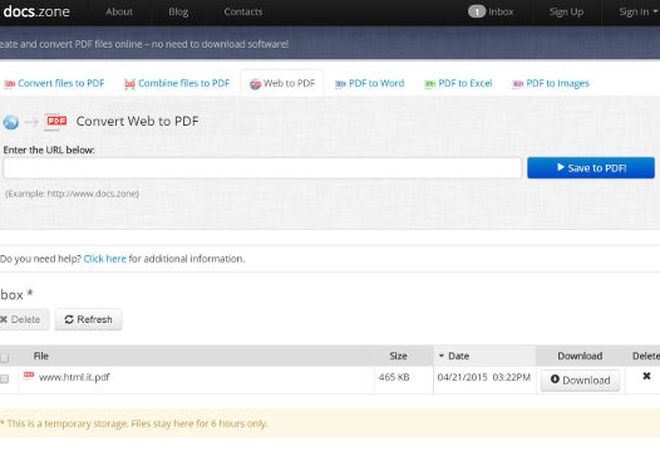Switch to PDF to Images tab
This screenshot has height=470, width=660.
tap(557, 83)
